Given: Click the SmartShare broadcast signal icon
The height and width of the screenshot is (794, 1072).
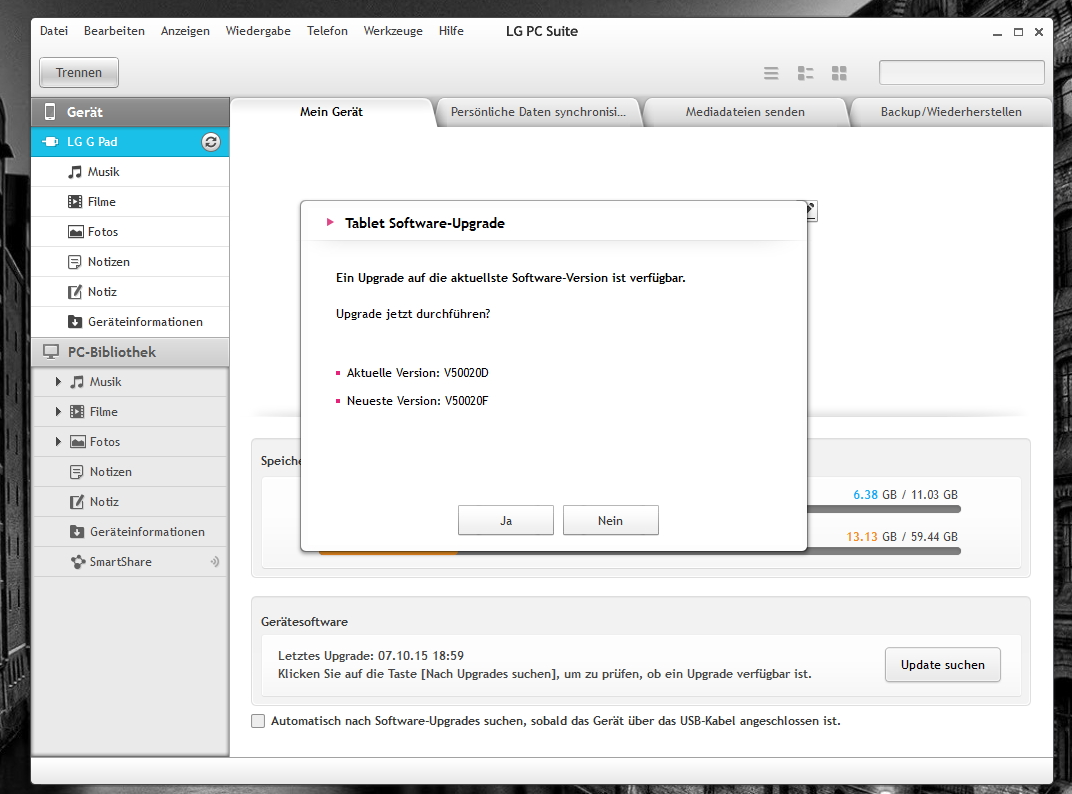Looking at the screenshot, I should 215,562.
